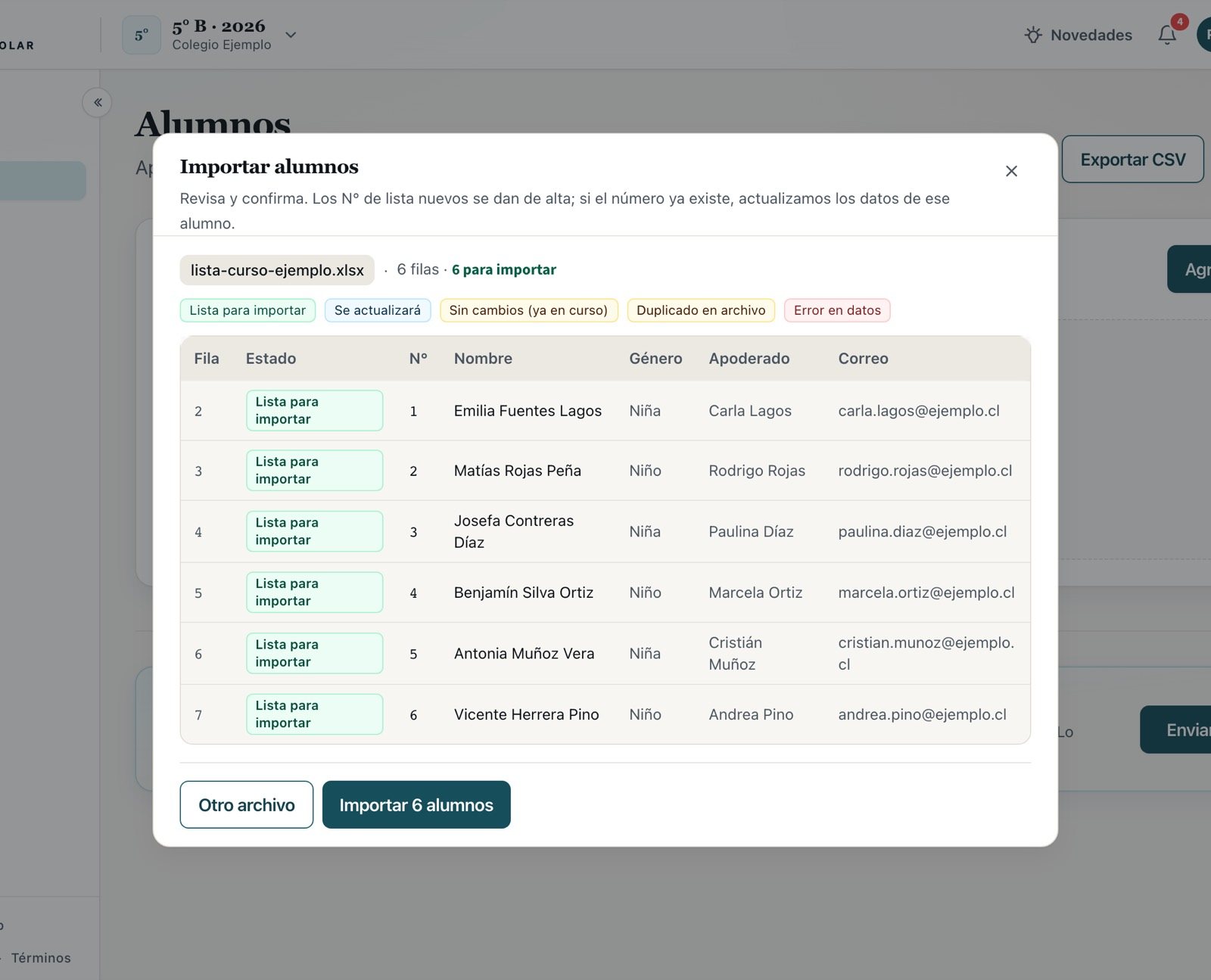Select 'Error en datos' legend tag
Screen dimensions: 1211x980
(x=837, y=310)
